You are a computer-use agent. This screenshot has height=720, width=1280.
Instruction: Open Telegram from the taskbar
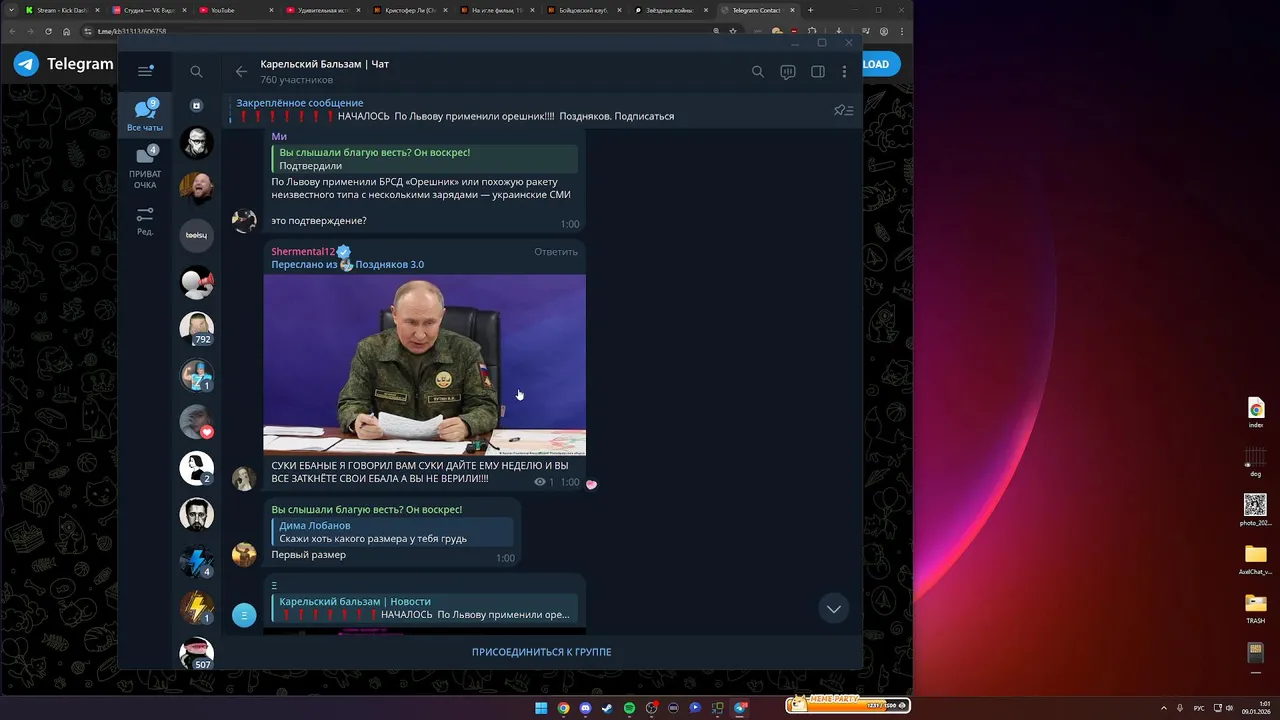pyautogui.click(x=740, y=708)
